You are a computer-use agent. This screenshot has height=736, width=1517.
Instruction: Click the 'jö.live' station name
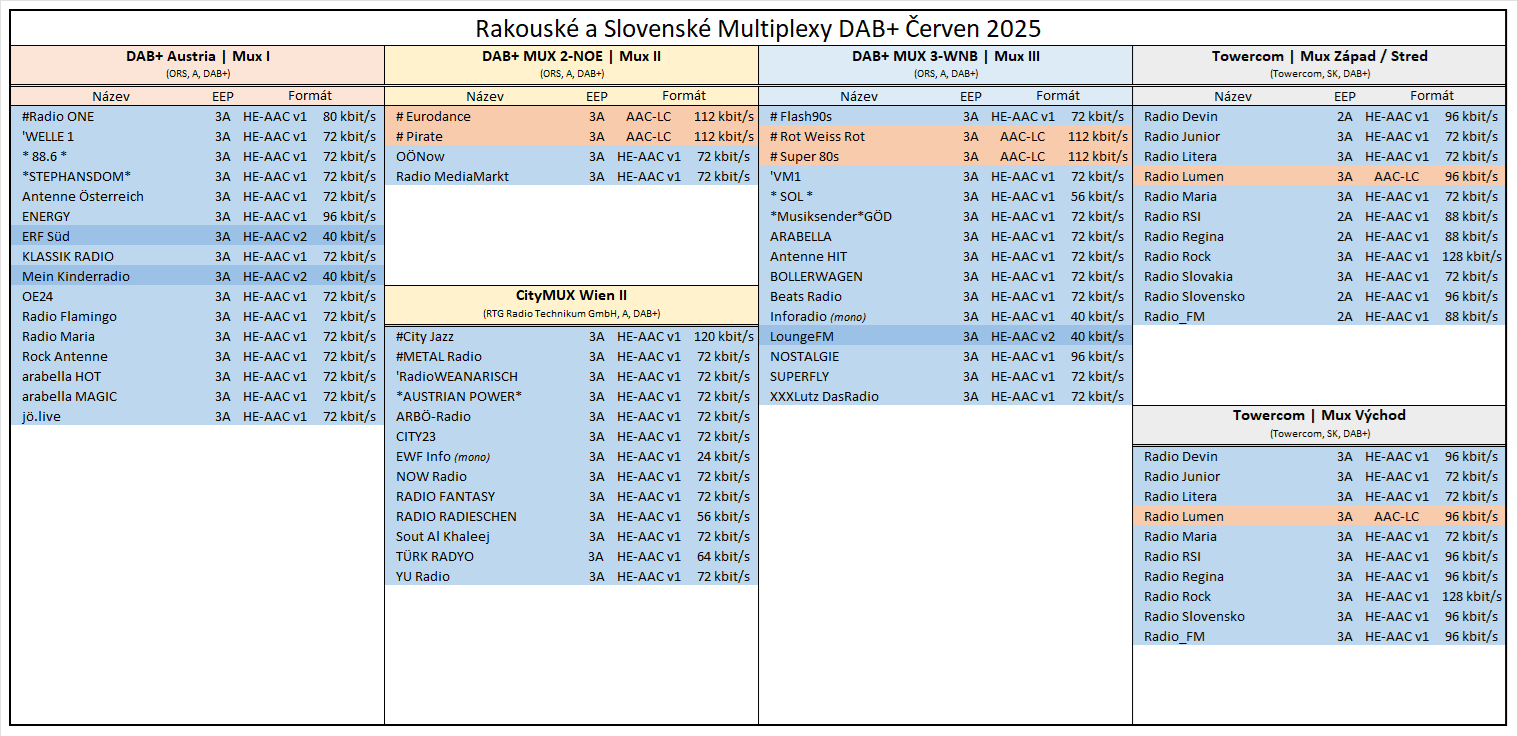(41, 416)
